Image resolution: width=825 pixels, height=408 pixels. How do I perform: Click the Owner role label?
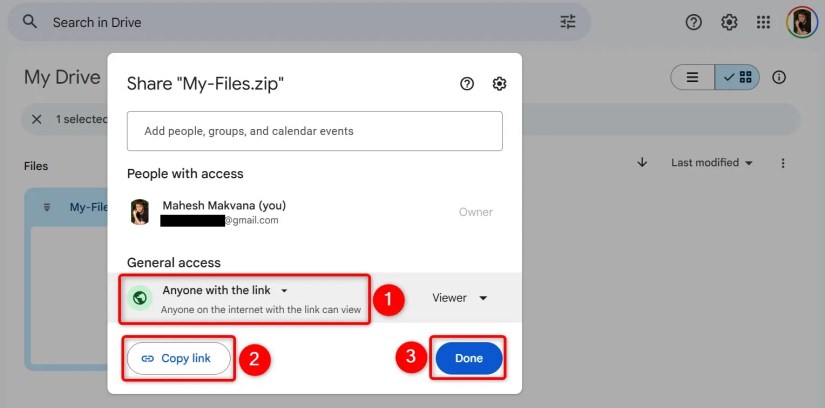[x=476, y=212]
